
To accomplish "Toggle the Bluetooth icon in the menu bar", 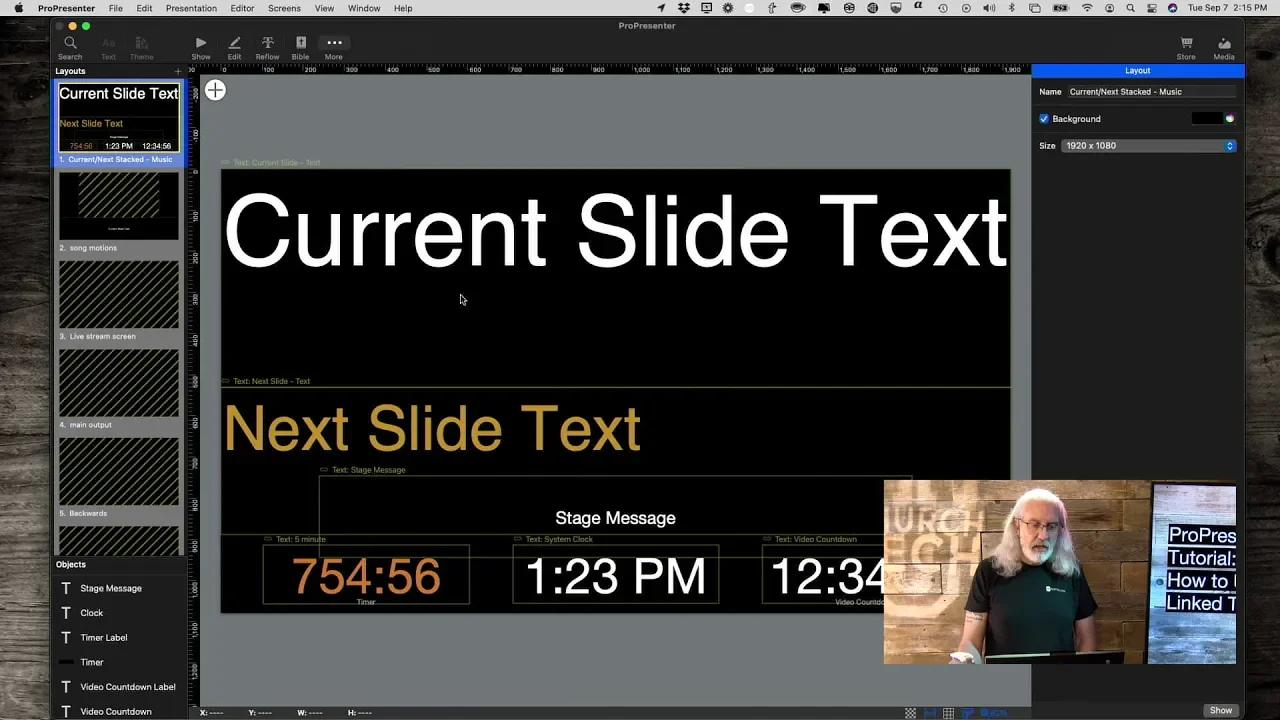I will point(1011,8).
